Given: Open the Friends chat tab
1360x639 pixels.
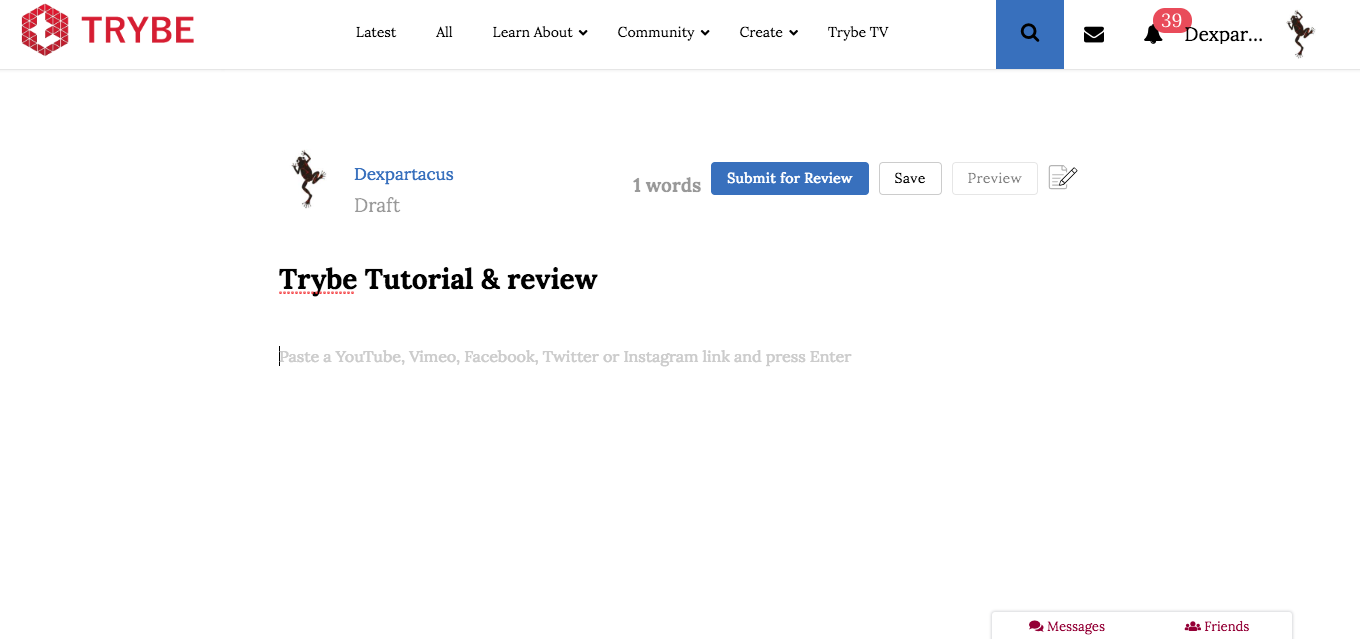Looking at the screenshot, I should tap(1217, 626).
